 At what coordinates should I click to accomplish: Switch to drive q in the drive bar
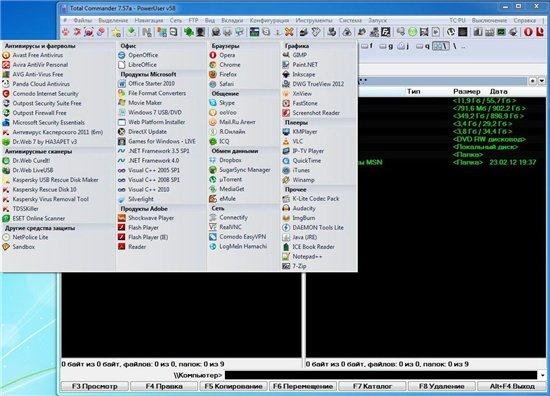pos(423,46)
